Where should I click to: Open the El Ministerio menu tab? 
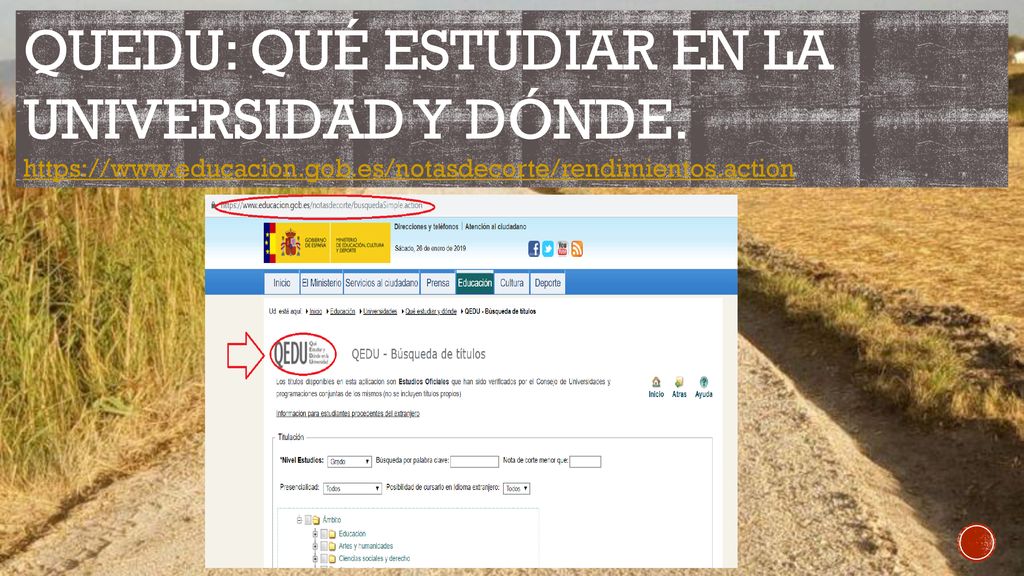[x=321, y=283]
